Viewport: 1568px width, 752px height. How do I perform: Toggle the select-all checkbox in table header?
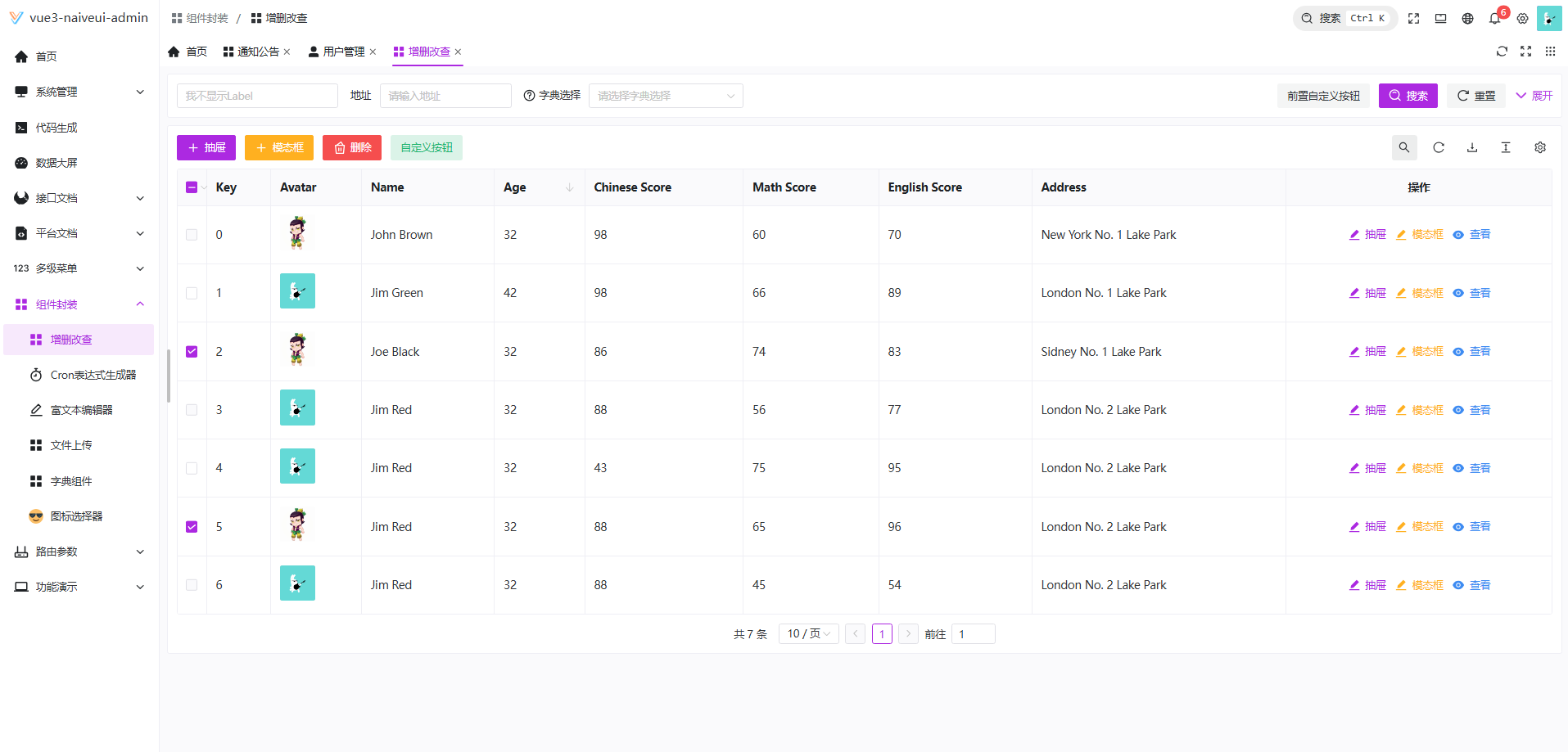191,187
